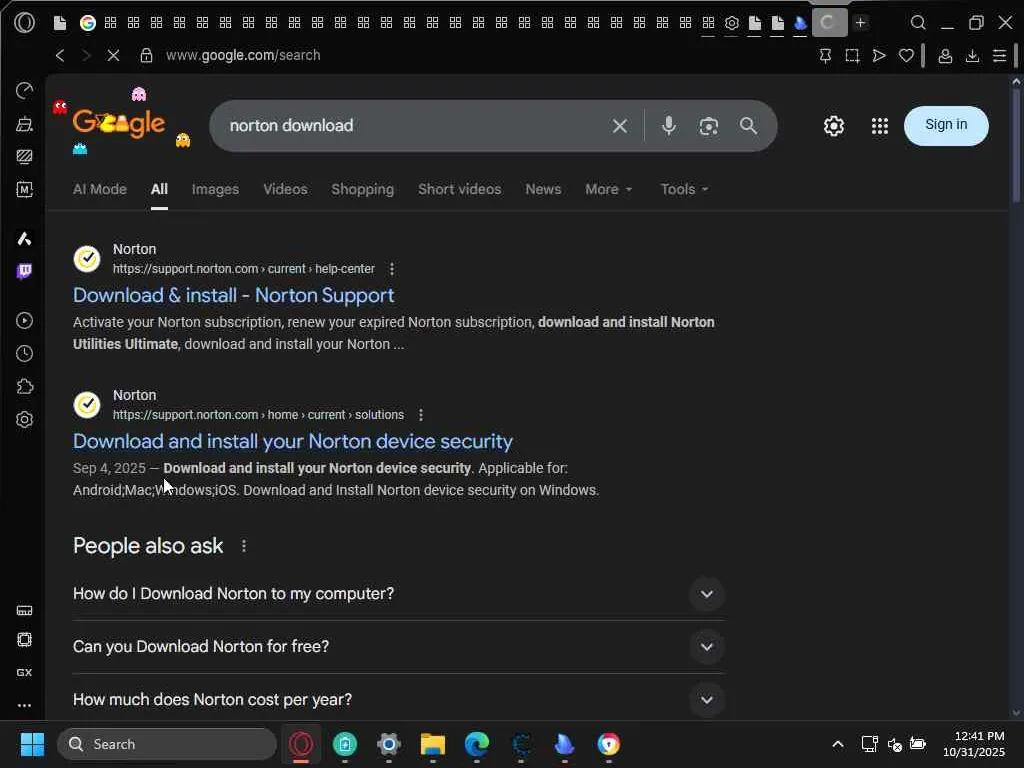Open the profile account icon in toolbar
Image resolution: width=1024 pixels, height=768 pixels.
(x=944, y=56)
